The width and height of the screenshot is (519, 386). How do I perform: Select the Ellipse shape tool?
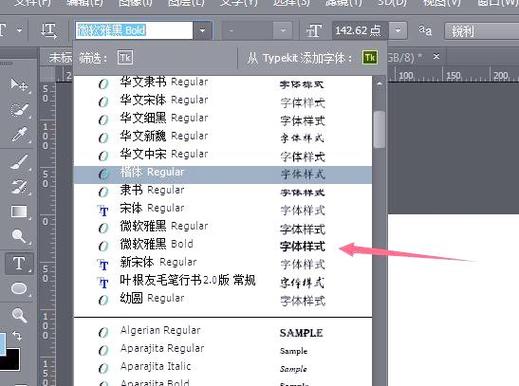point(19,289)
